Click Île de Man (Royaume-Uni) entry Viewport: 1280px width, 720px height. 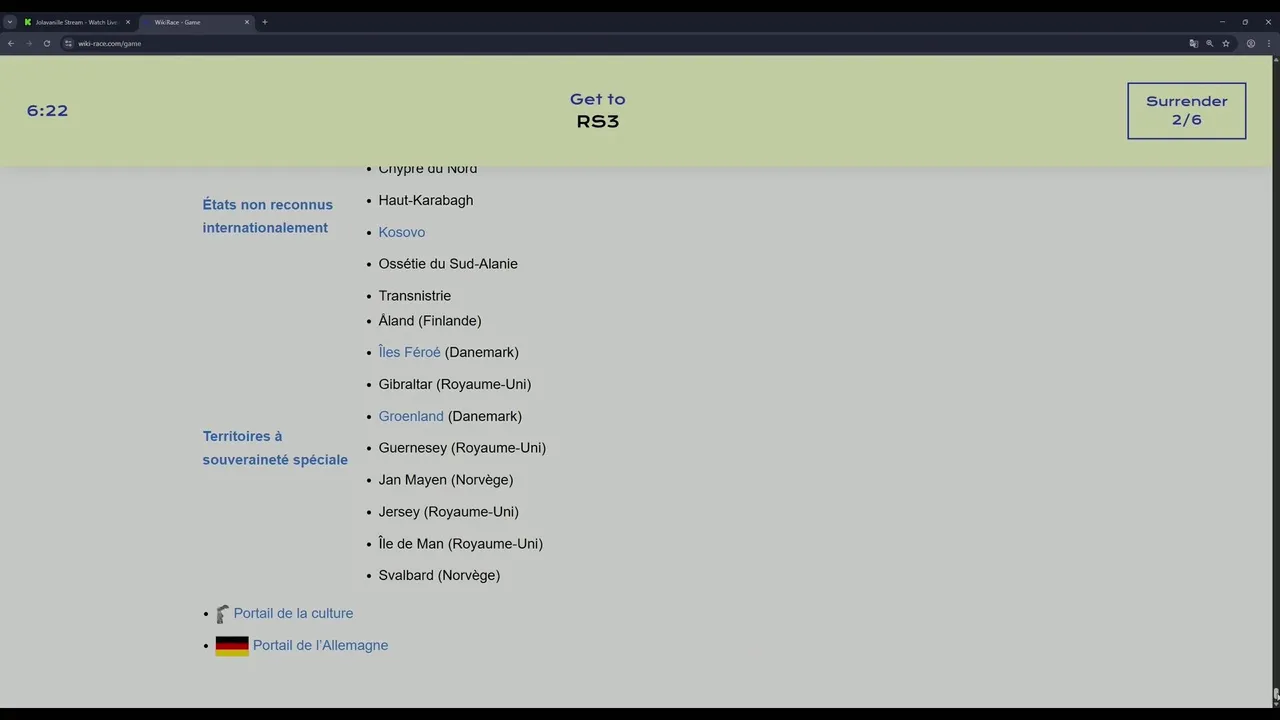coord(461,544)
